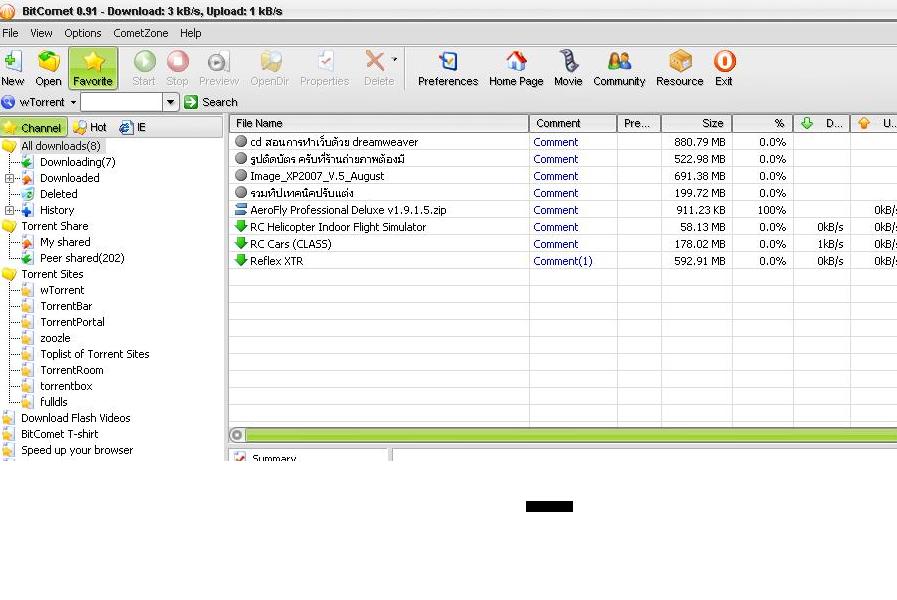Open the search box dropdown arrow
The width and height of the screenshot is (897, 600).
[171, 102]
